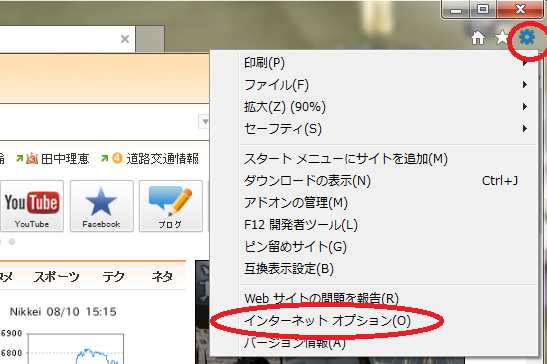Expand the セーフティ(S) submenu
The image size is (547, 364).
point(388,129)
